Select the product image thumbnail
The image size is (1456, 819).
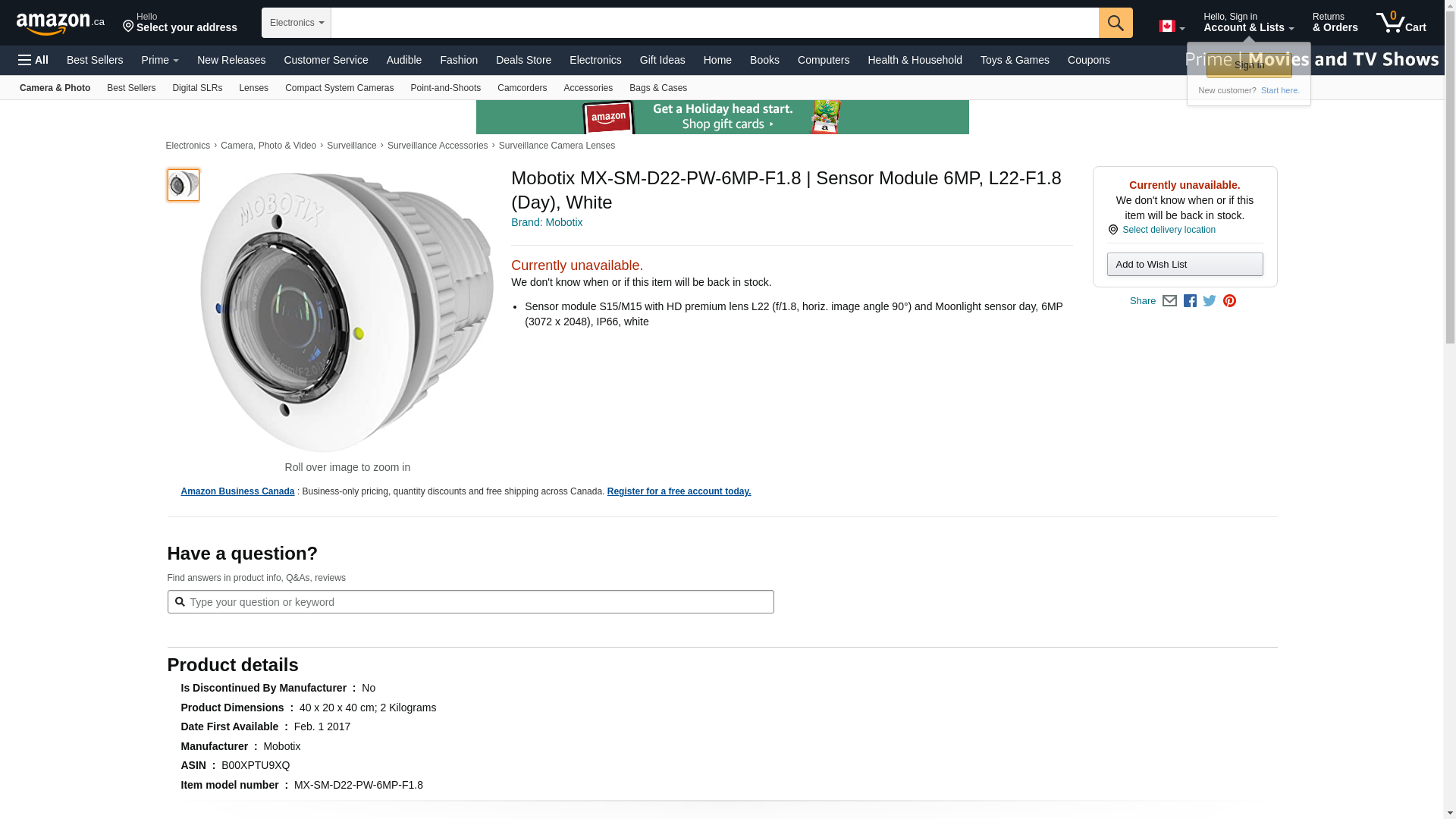[x=184, y=185]
